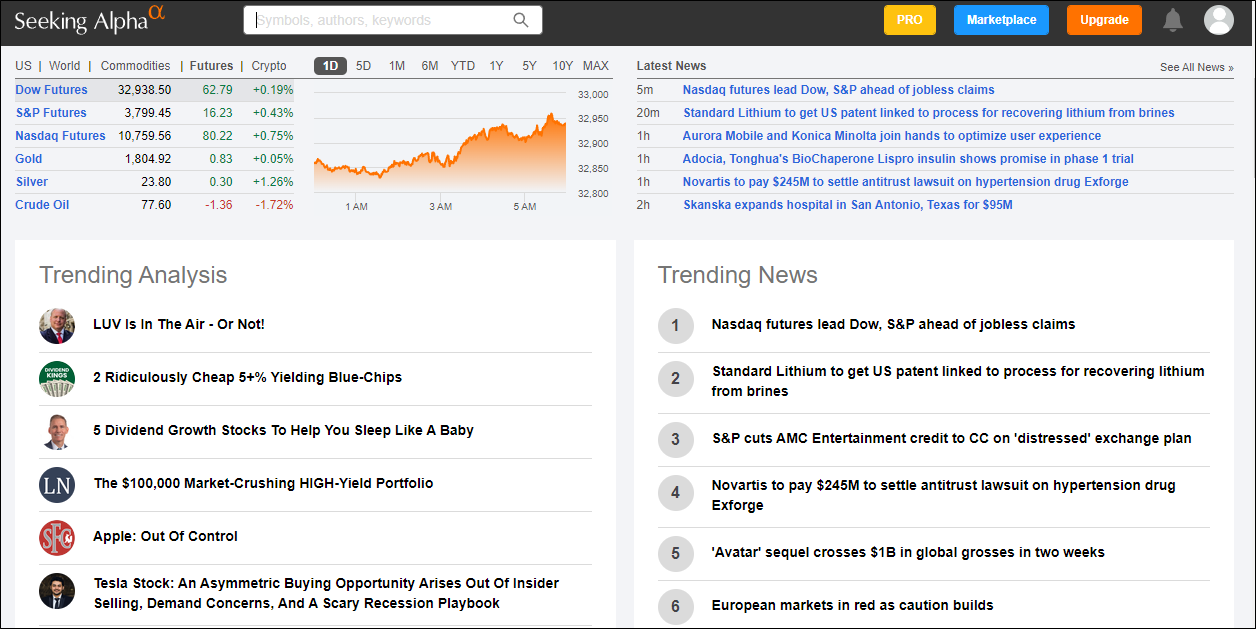Click number 4 badge in Trending News
The width and height of the screenshot is (1256, 629).
675,493
